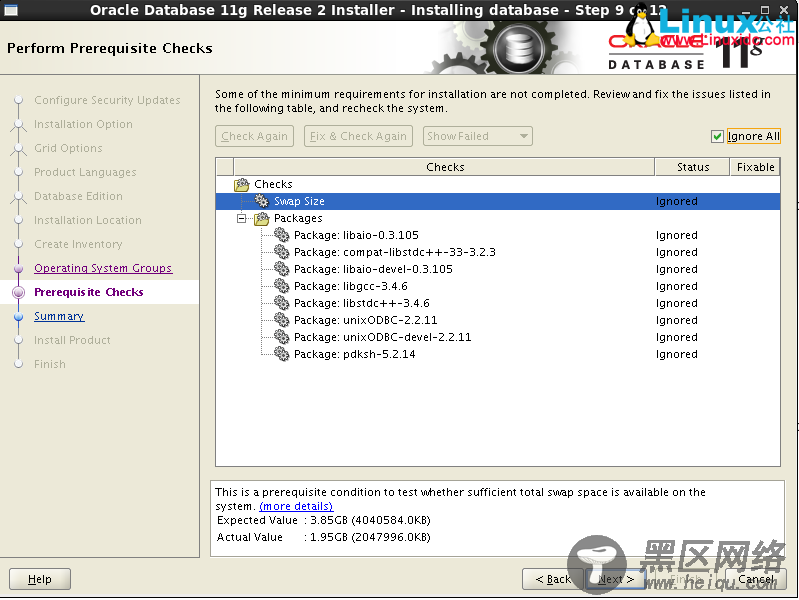Click the Install Product step label
Screen dimensions: 799x600
(x=72, y=340)
